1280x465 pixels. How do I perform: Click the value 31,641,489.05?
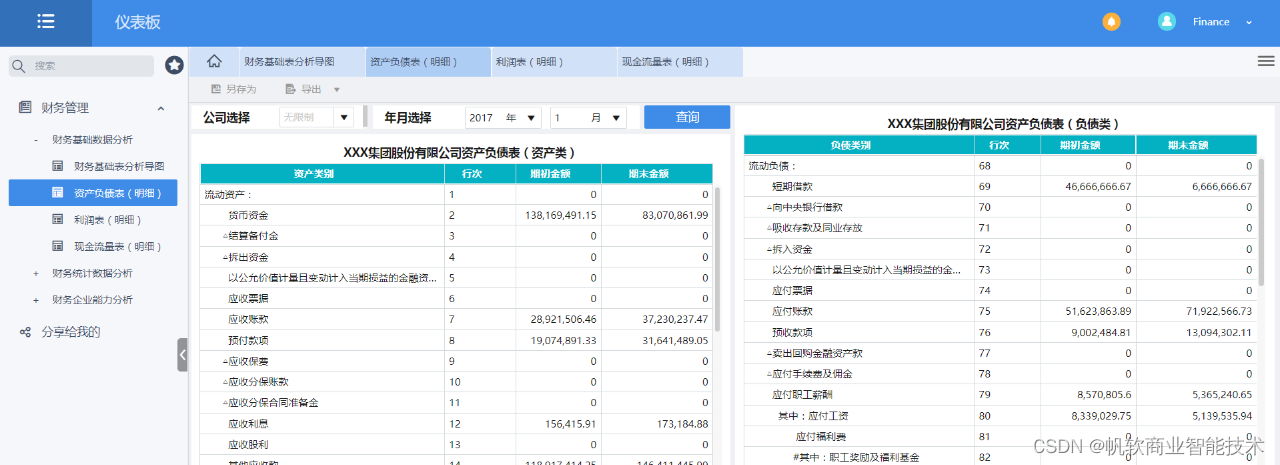(675, 340)
